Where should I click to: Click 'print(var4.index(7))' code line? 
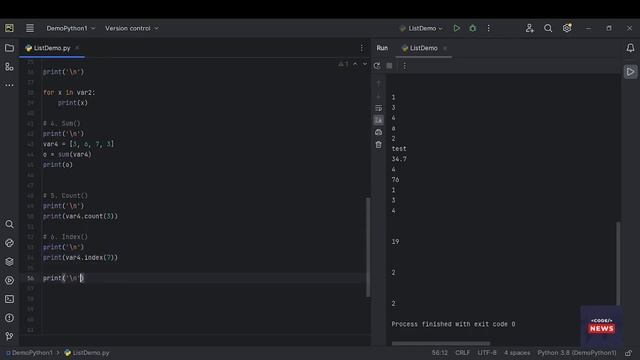coord(80,258)
